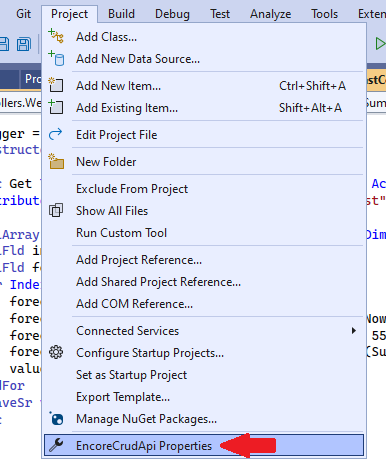Click the Add Class icon
The image size is (386, 471).
(56, 36)
